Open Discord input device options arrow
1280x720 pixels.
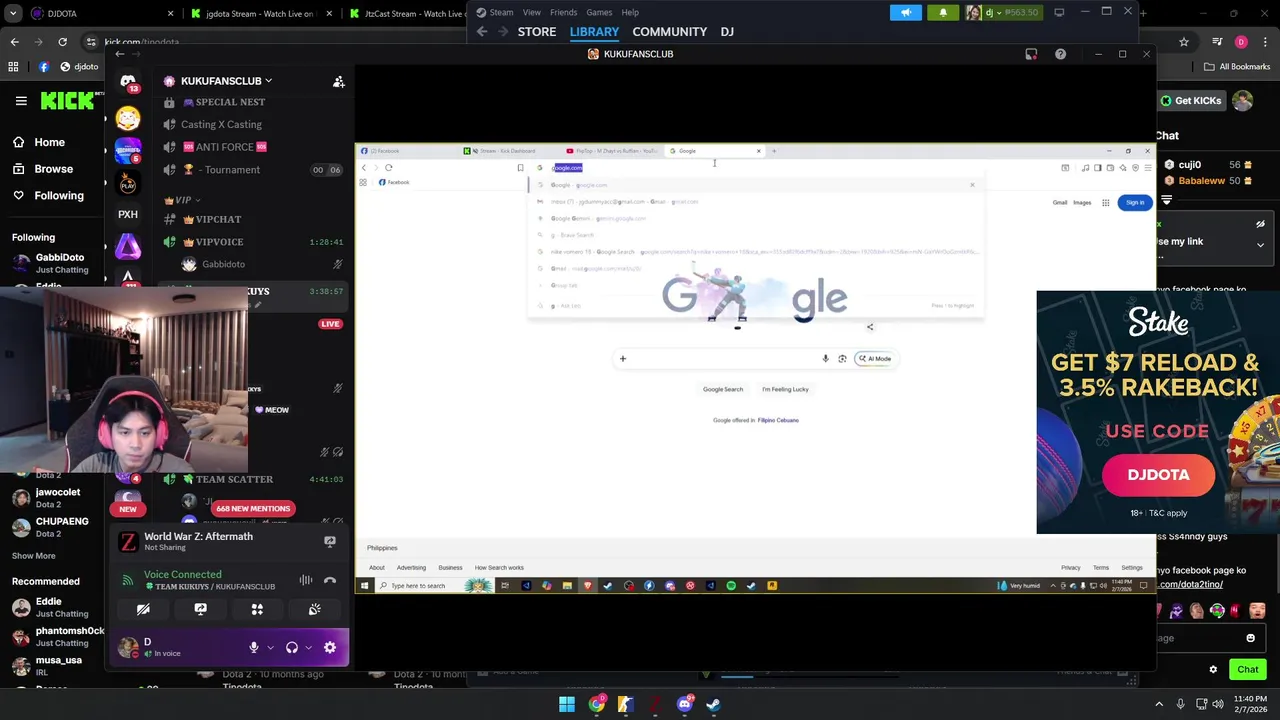point(270,648)
